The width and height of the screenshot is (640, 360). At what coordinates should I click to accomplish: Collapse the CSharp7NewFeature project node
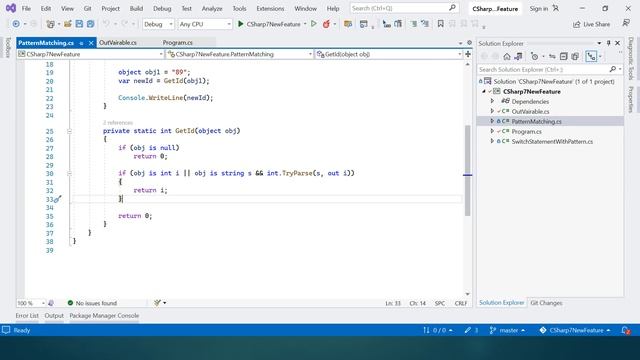[x=484, y=91]
